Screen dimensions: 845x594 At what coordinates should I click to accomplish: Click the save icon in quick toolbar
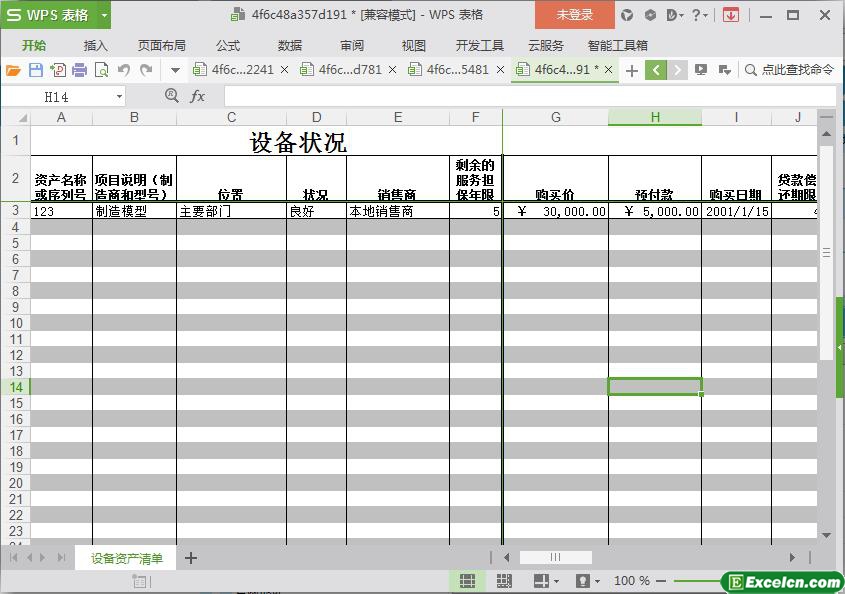pos(35,70)
